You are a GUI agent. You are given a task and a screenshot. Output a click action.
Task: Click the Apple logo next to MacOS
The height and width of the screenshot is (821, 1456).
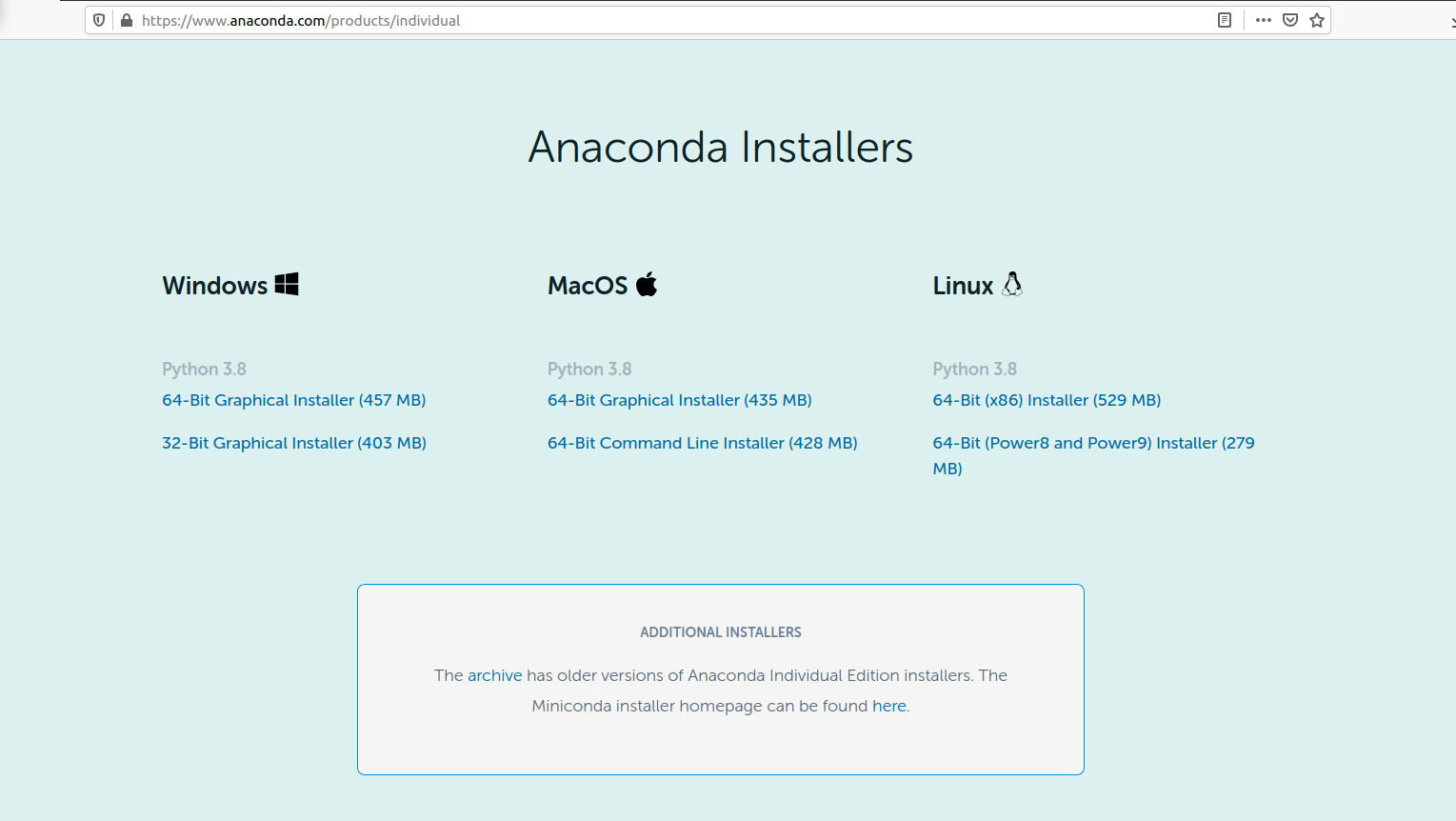[x=647, y=284]
